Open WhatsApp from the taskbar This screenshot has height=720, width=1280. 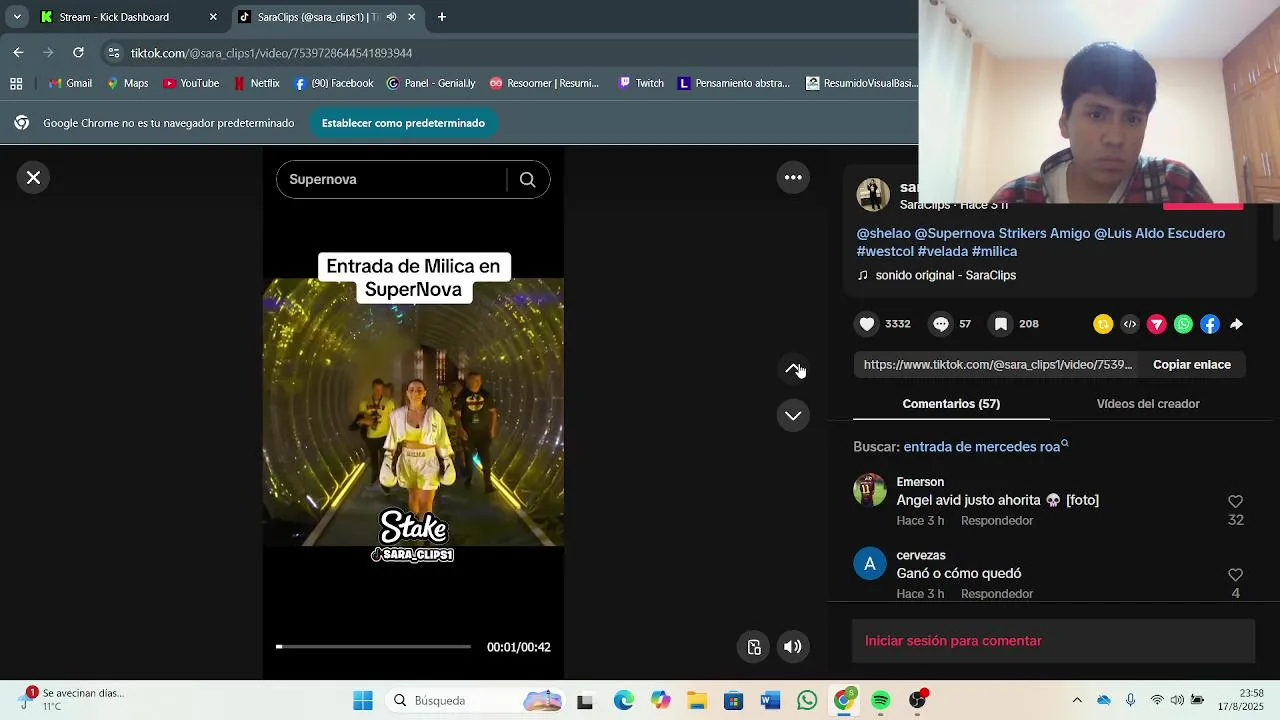(807, 700)
